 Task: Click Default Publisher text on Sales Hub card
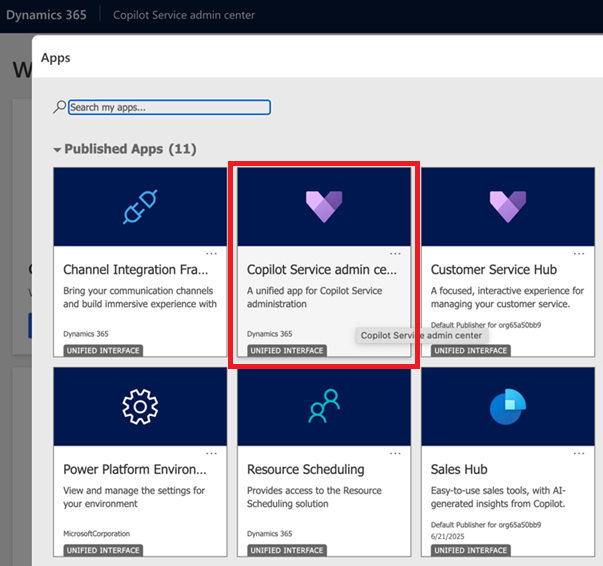tap(486, 525)
